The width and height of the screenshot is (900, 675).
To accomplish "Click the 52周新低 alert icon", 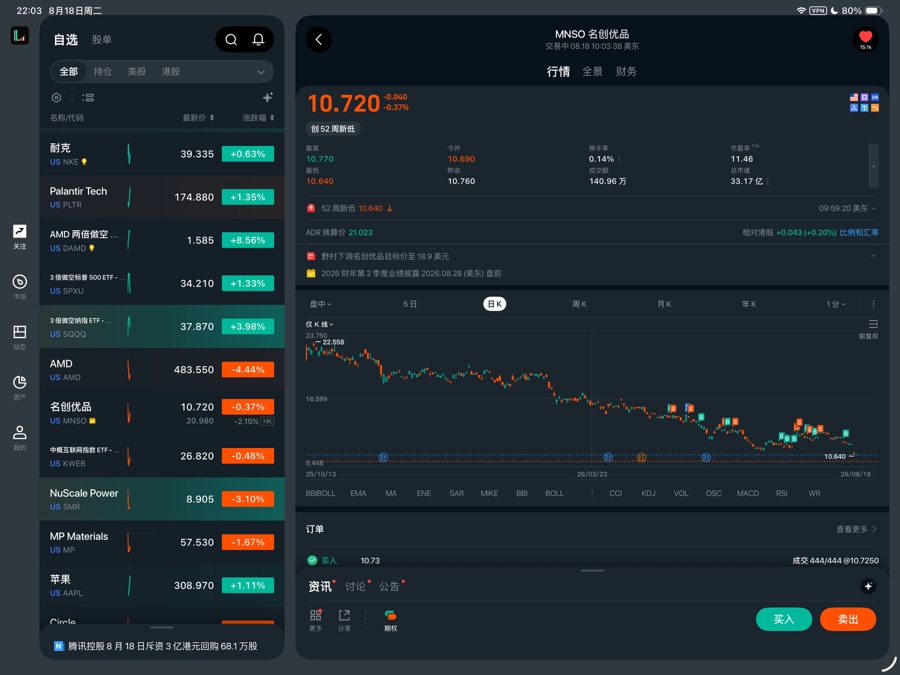I will (x=311, y=208).
